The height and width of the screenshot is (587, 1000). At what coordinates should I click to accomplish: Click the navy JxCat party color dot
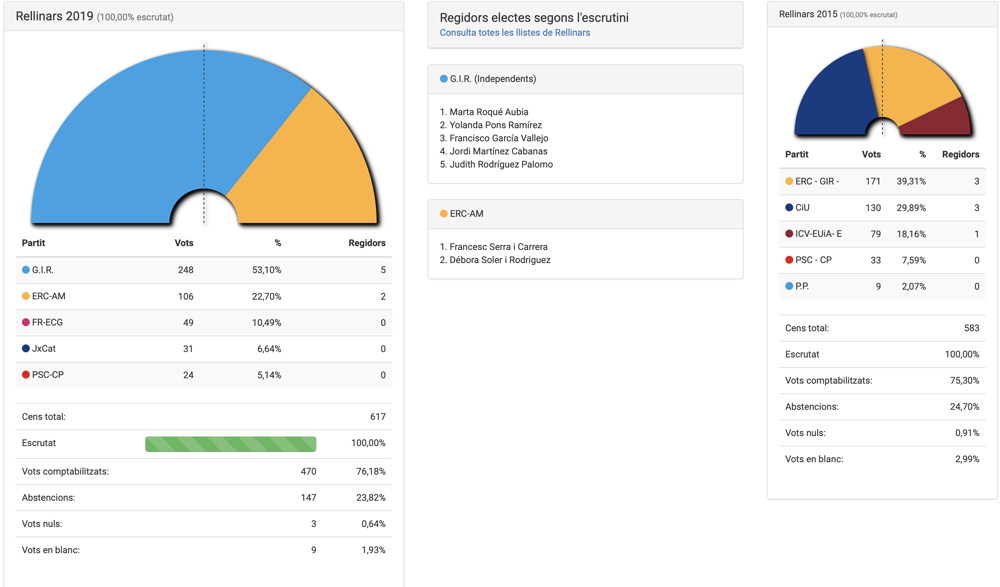click(26, 349)
